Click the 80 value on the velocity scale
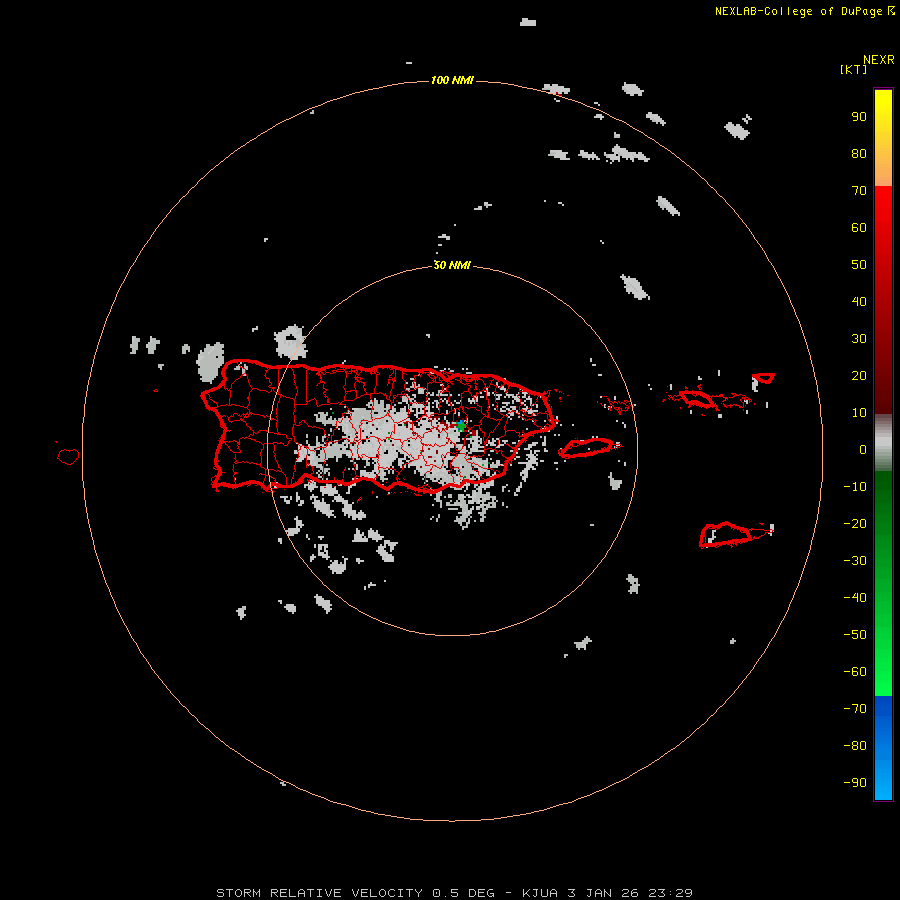Viewport: 900px width, 900px height. pyautogui.click(x=859, y=153)
